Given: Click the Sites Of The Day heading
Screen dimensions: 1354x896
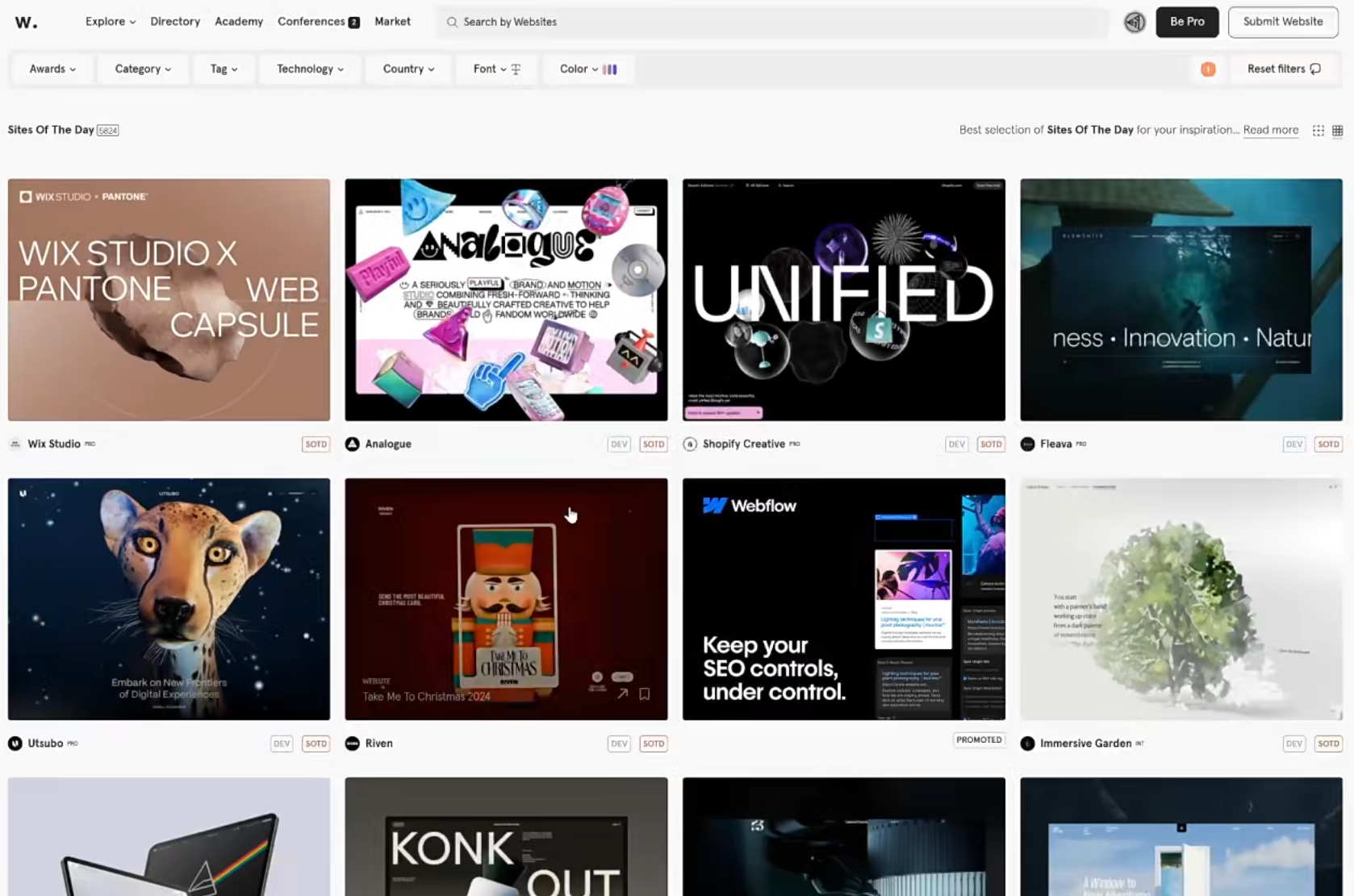Looking at the screenshot, I should tap(51, 130).
